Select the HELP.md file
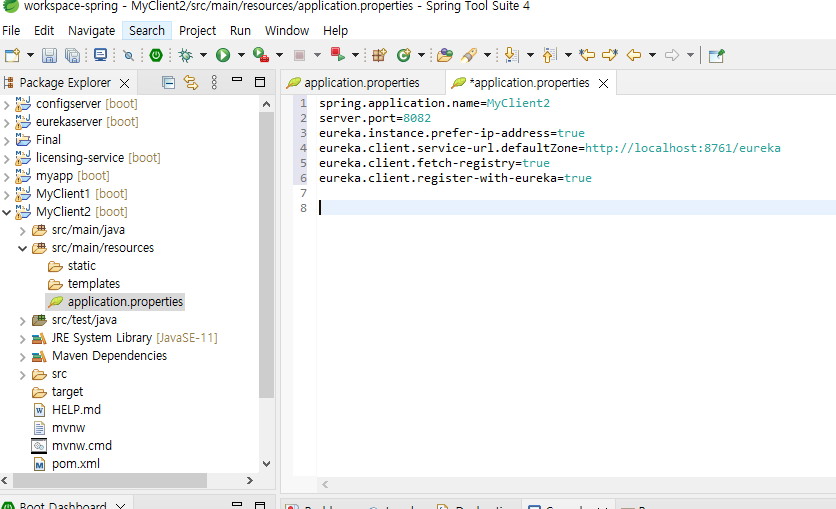The width and height of the screenshot is (836, 509). coord(76,410)
